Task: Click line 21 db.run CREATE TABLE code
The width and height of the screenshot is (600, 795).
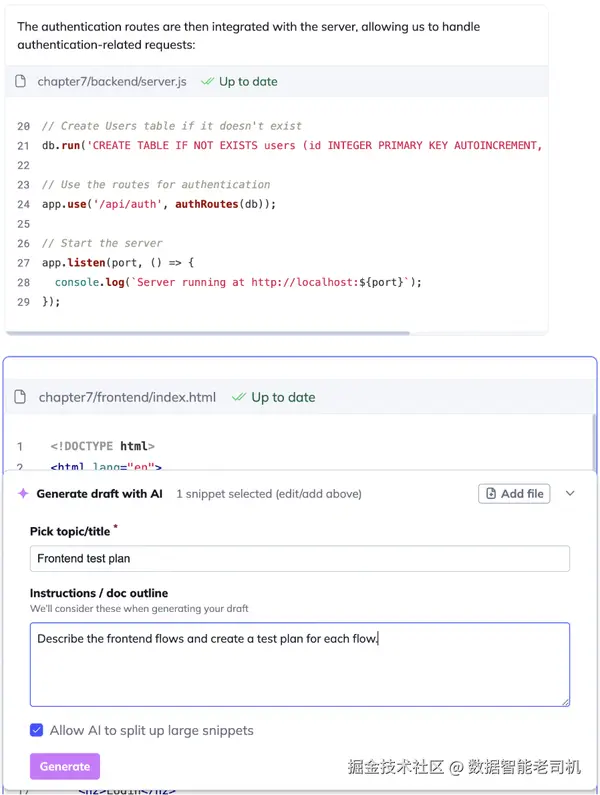Action: pyautogui.click(x=292, y=146)
